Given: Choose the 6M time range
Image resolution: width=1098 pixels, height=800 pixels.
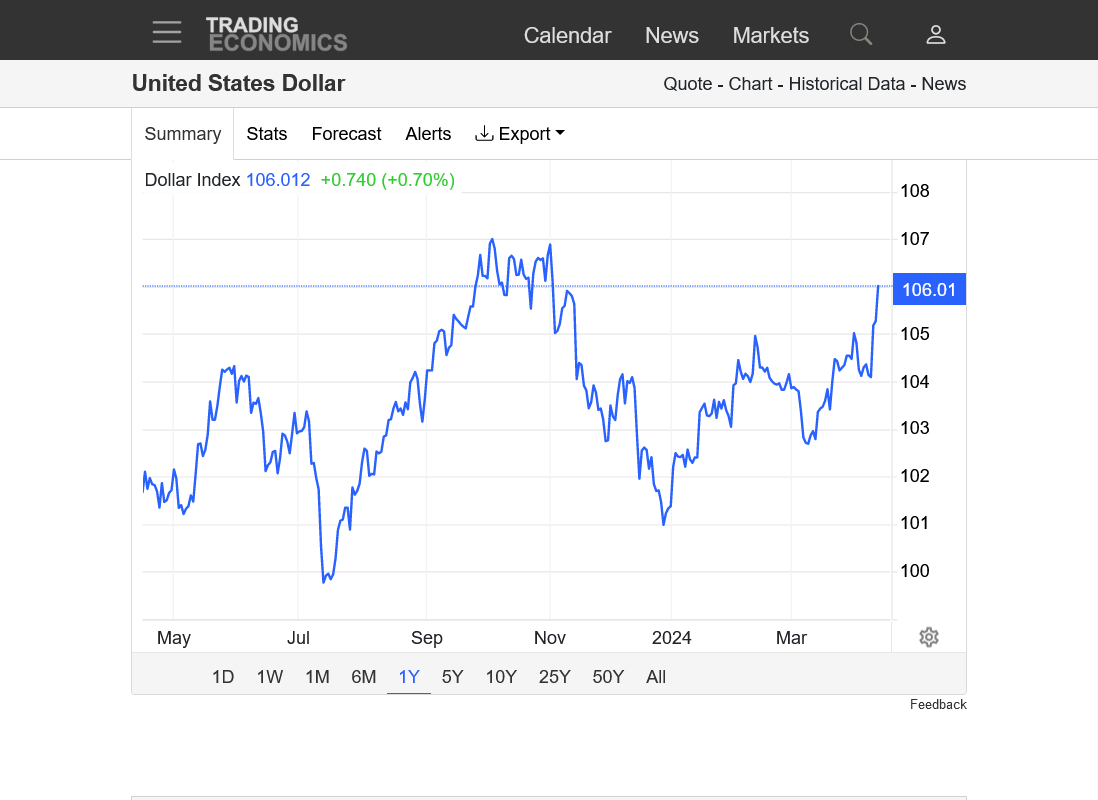Looking at the screenshot, I should tap(364, 677).
